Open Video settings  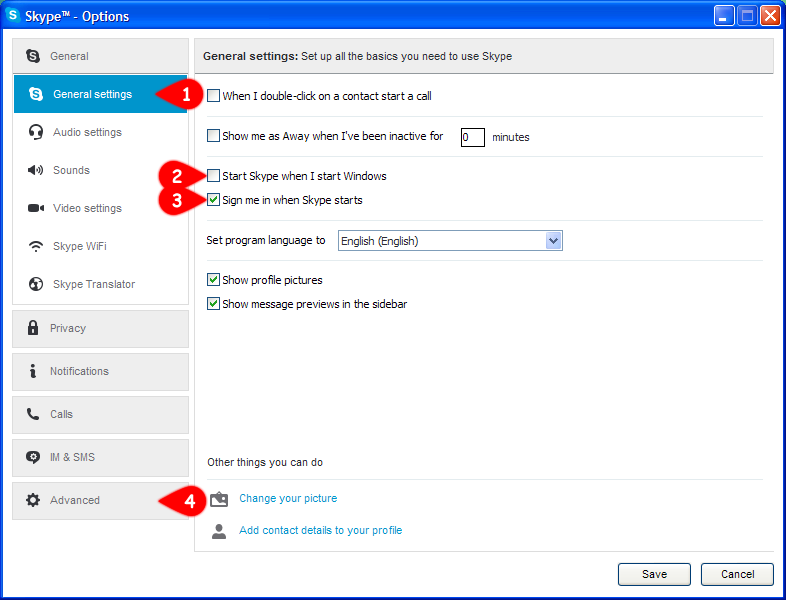pyautogui.click(x=100, y=208)
